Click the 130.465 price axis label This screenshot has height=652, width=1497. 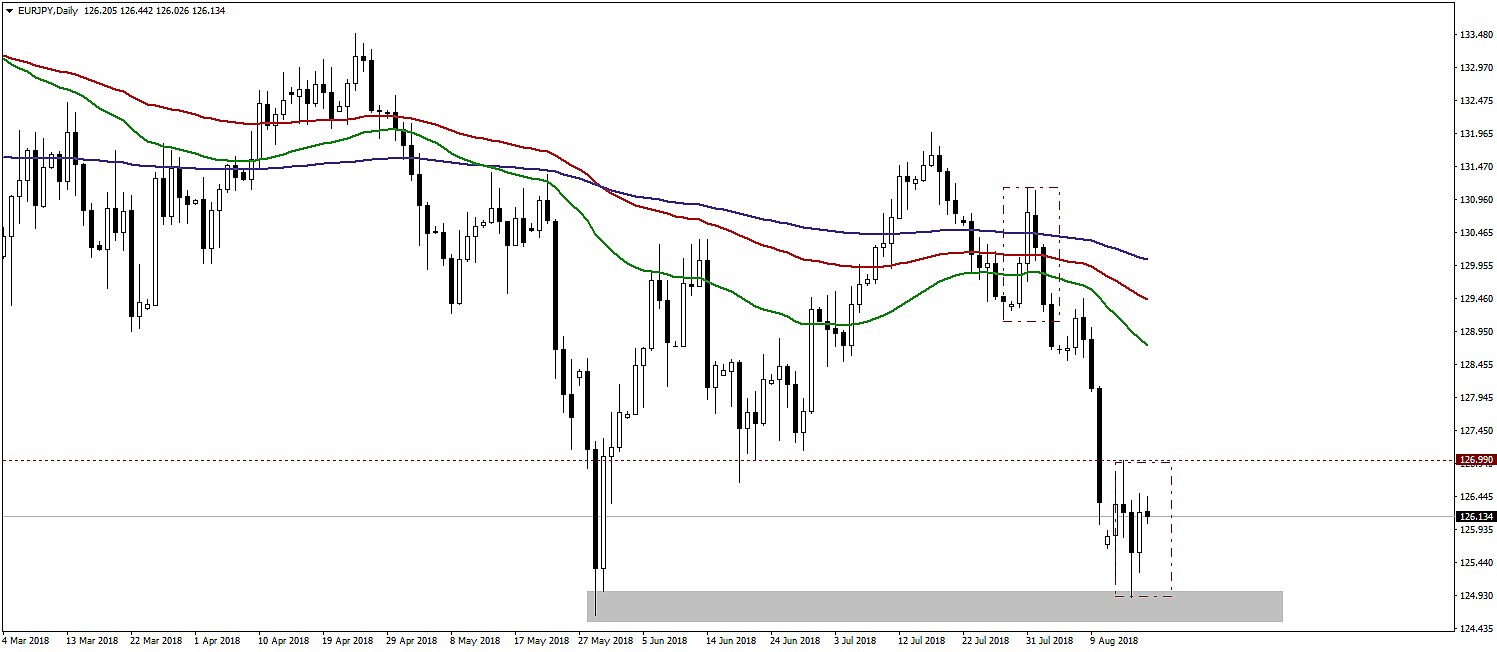[1476, 233]
